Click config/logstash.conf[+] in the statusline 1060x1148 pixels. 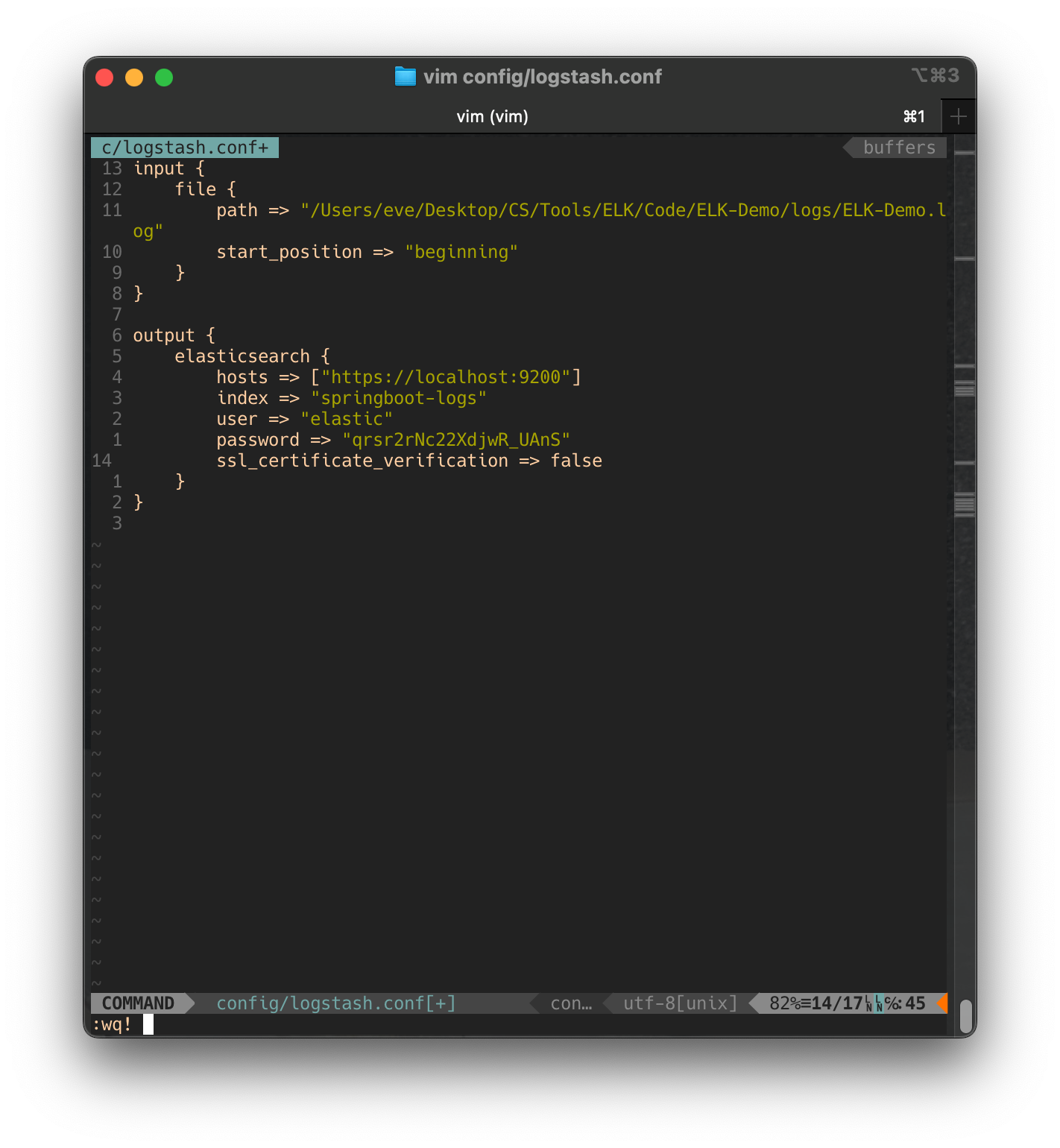tap(335, 1003)
